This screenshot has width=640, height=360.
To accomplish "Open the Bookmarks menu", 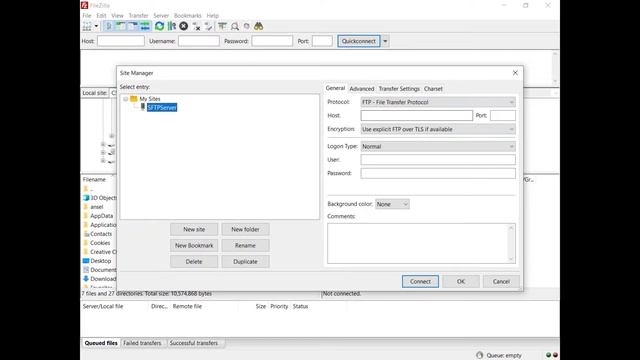I will 187,16.
